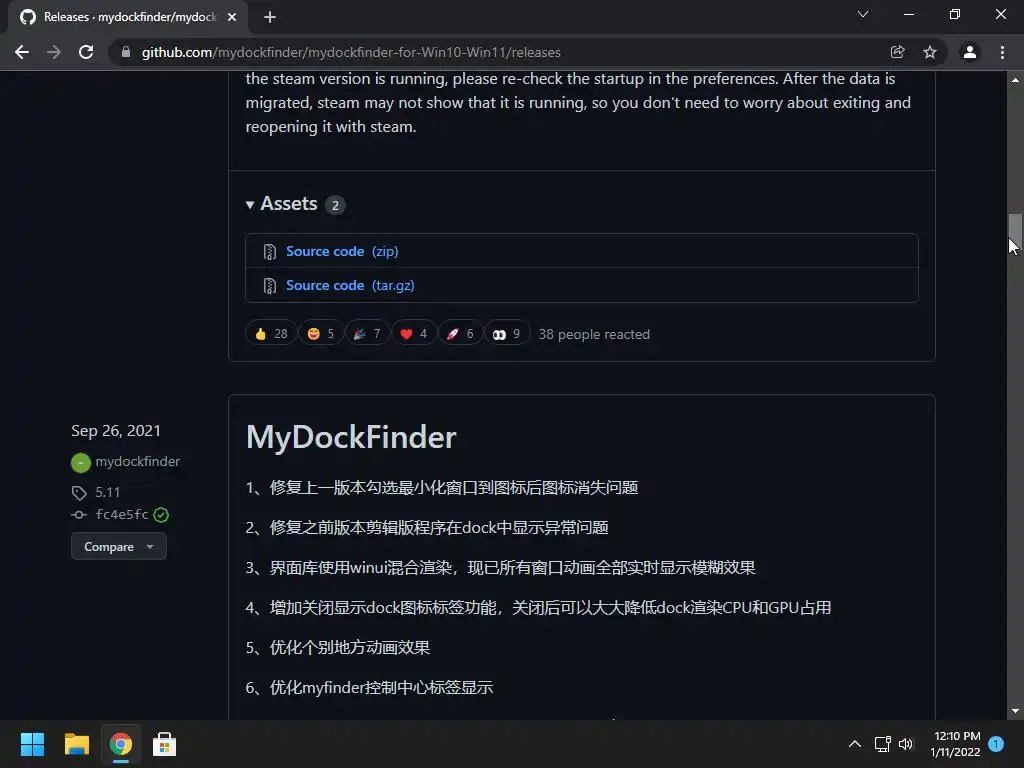Click the network tray icon
The image size is (1024, 768).
coord(882,744)
